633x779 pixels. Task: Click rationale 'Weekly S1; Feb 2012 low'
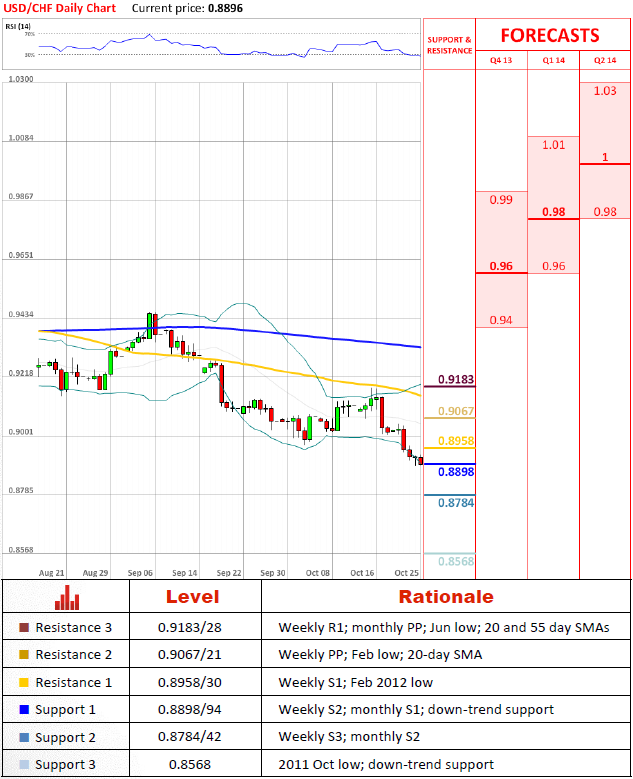(356, 682)
